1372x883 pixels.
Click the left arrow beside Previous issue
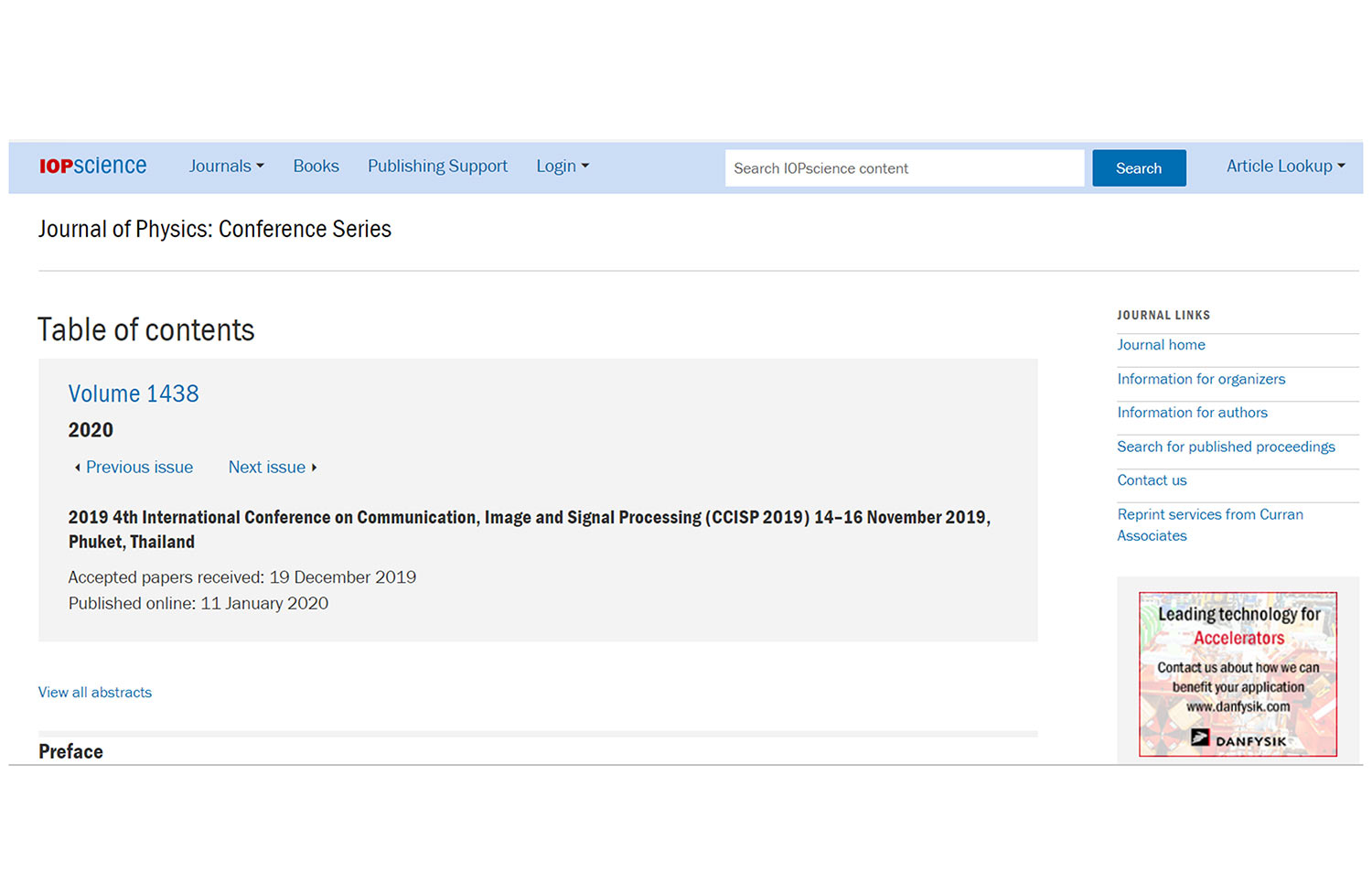77,468
